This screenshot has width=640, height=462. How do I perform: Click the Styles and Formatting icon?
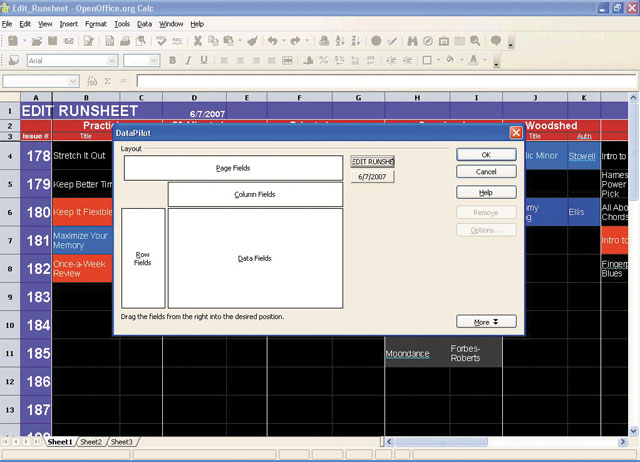14,60
